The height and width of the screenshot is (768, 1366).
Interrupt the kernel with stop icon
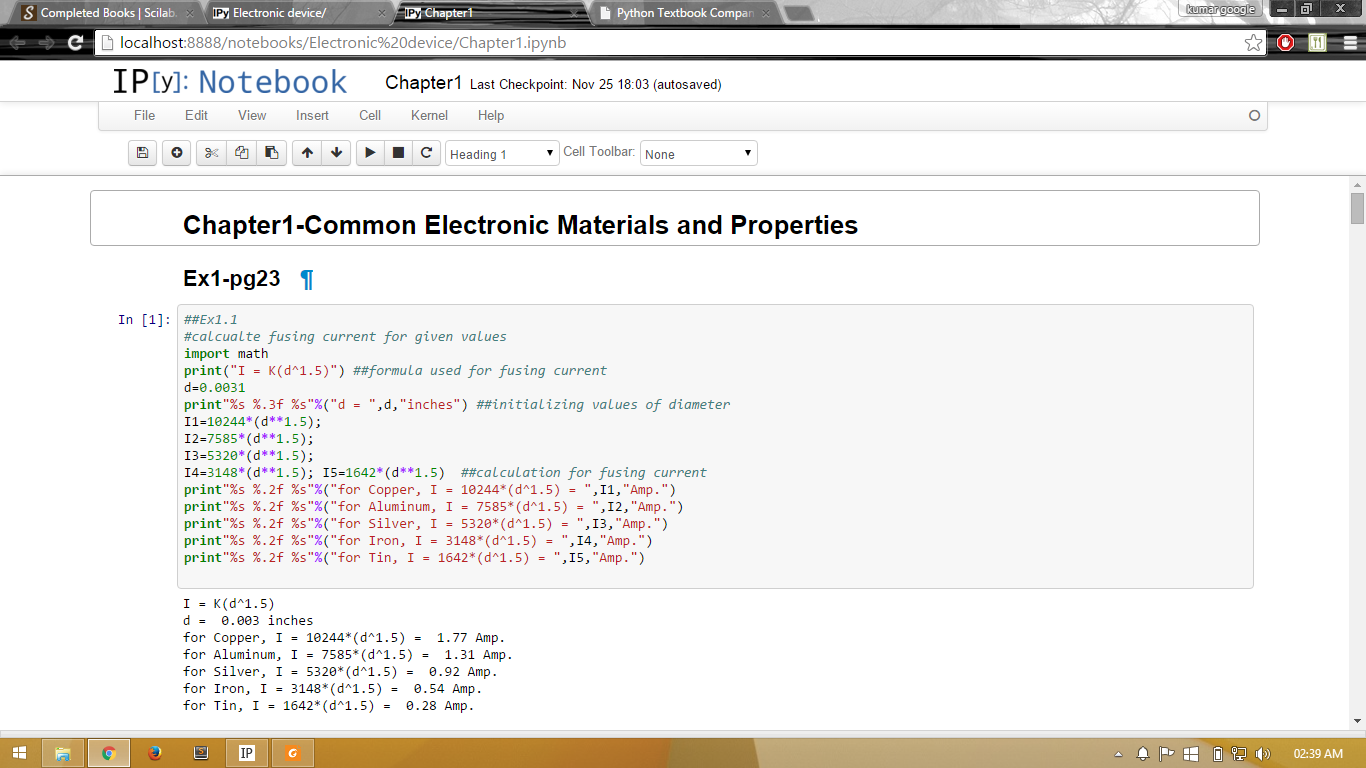398,153
